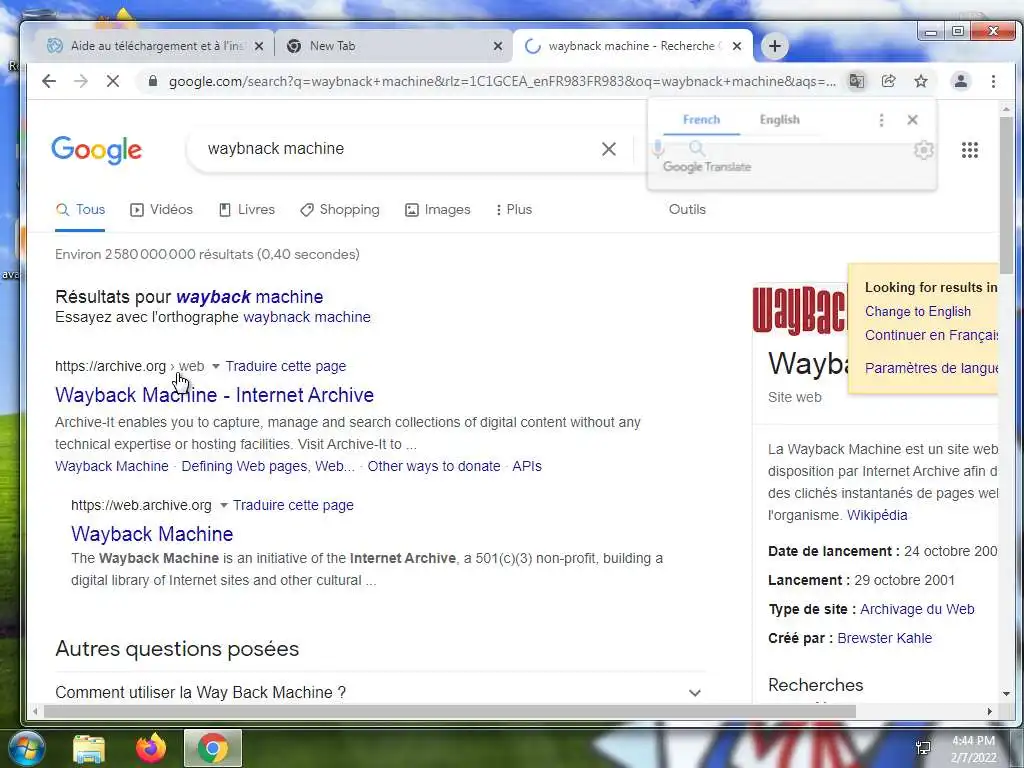This screenshot has width=1024, height=768.
Task: Go back to the previous page
Action: (x=49, y=81)
